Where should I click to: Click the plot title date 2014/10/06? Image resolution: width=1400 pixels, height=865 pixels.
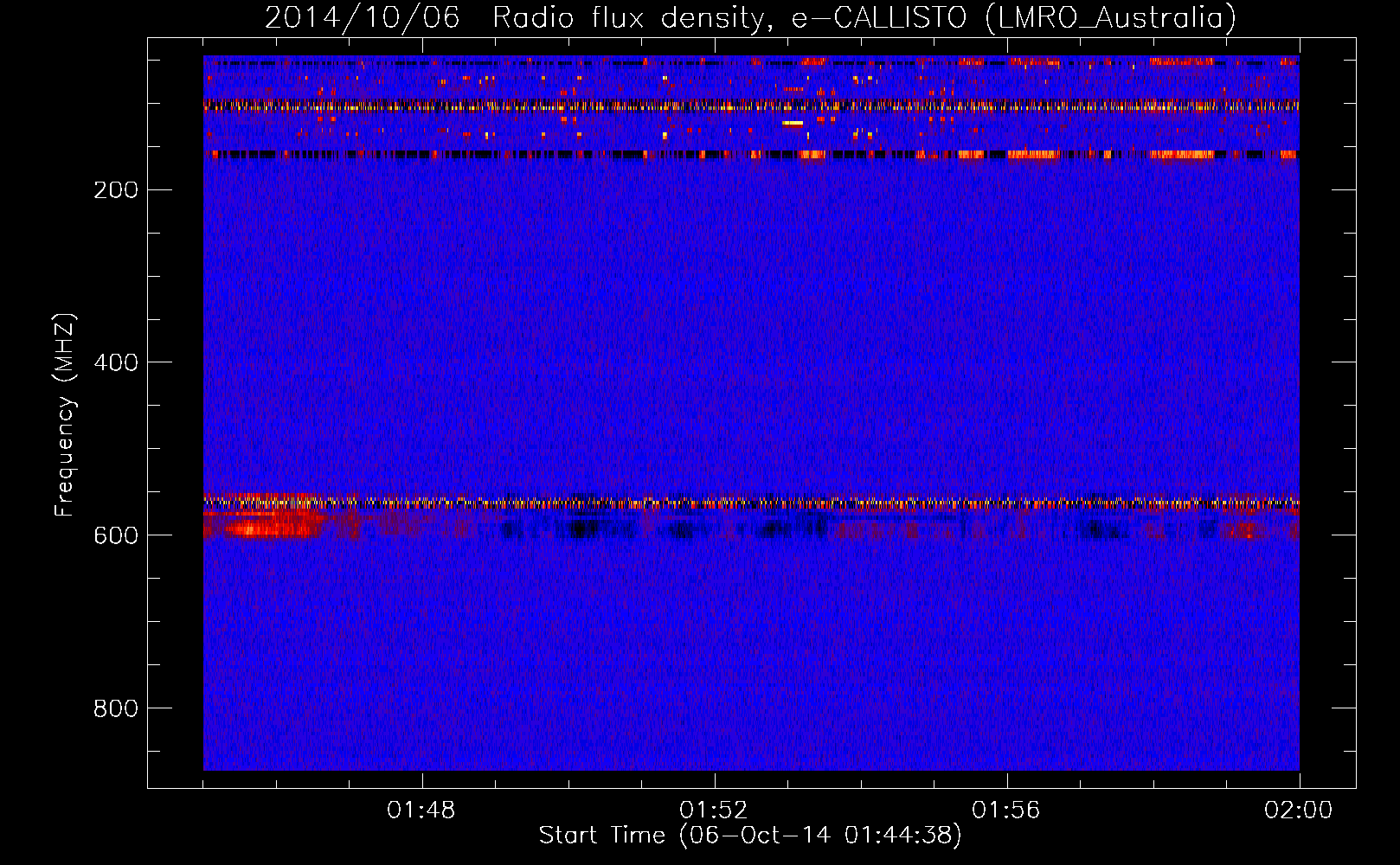point(362,17)
